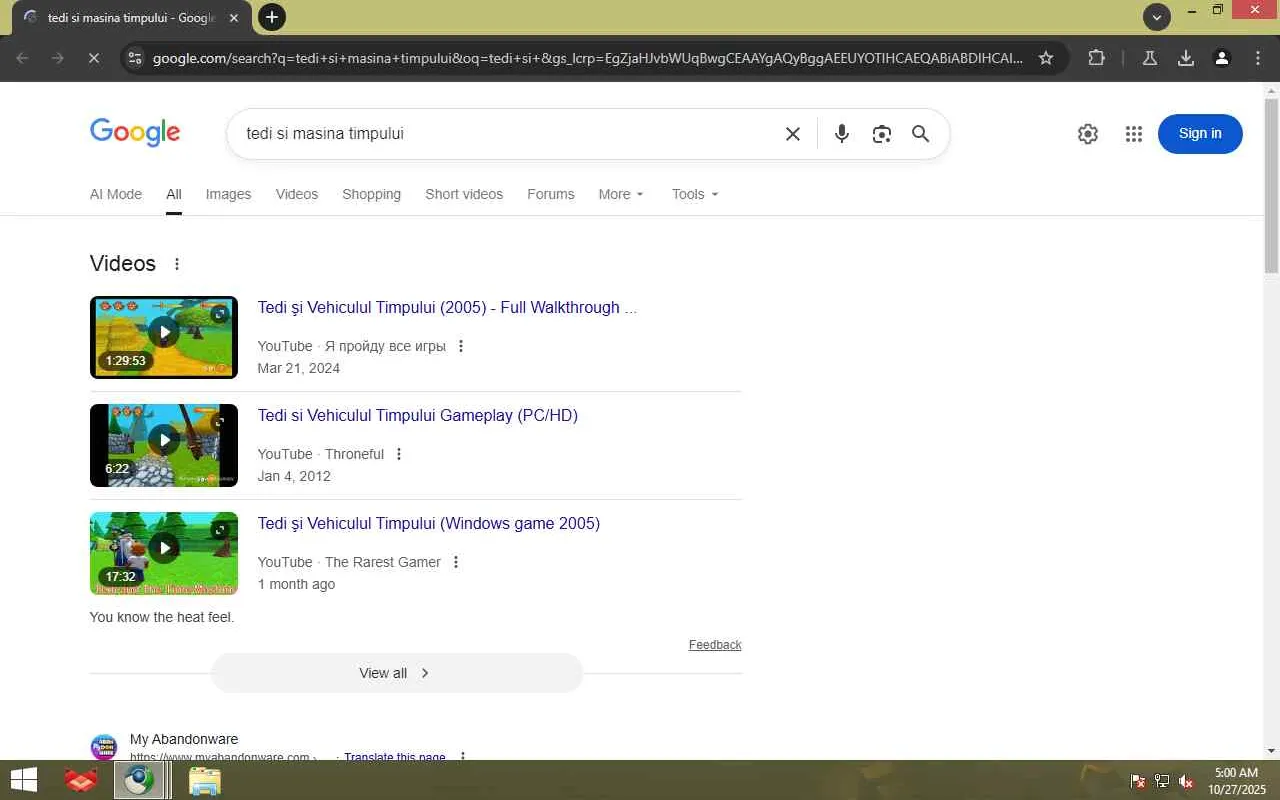Open Tedi si Vehiculul Timpului Gameplay link
This screenshot has height=800, width=1280.
[x=417, y=415]
